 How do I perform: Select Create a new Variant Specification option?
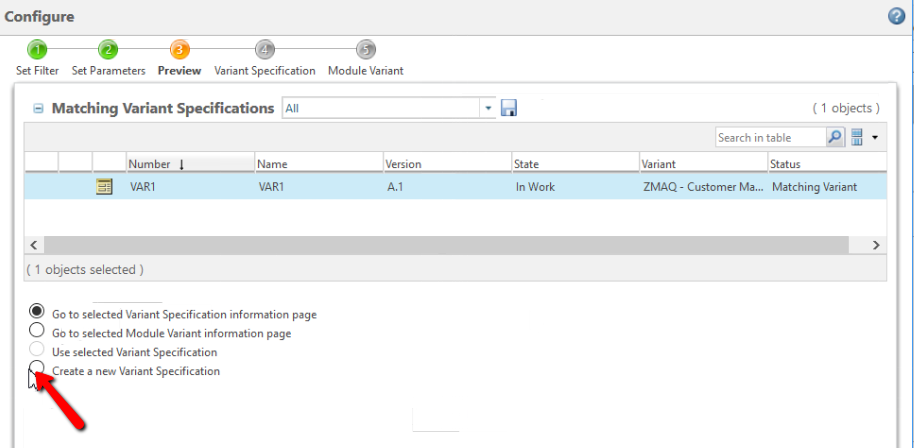tap(37, 369)
